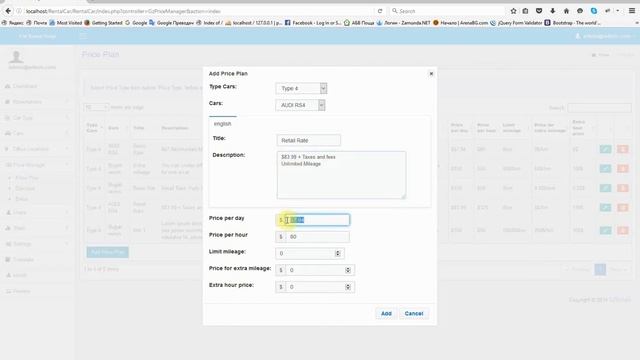Screen dimensions: 640x360
Task: Submit the dialog with the Add button
Action: point(386,313)
